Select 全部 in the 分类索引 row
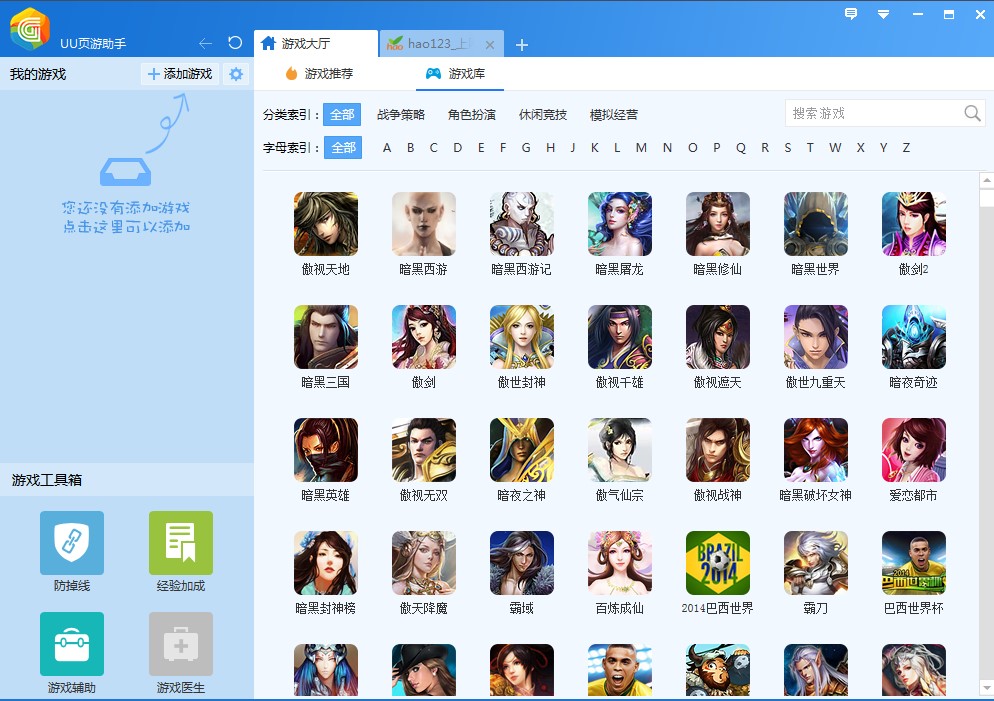994x701 pixels. [342, 114]
